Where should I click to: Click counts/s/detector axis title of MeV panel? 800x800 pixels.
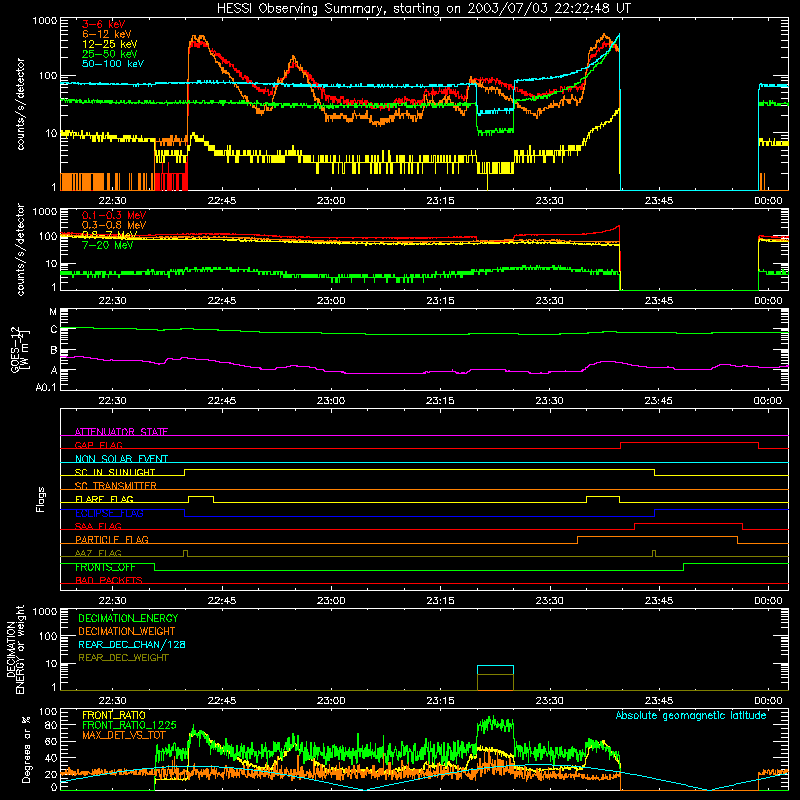coord(20,249)
